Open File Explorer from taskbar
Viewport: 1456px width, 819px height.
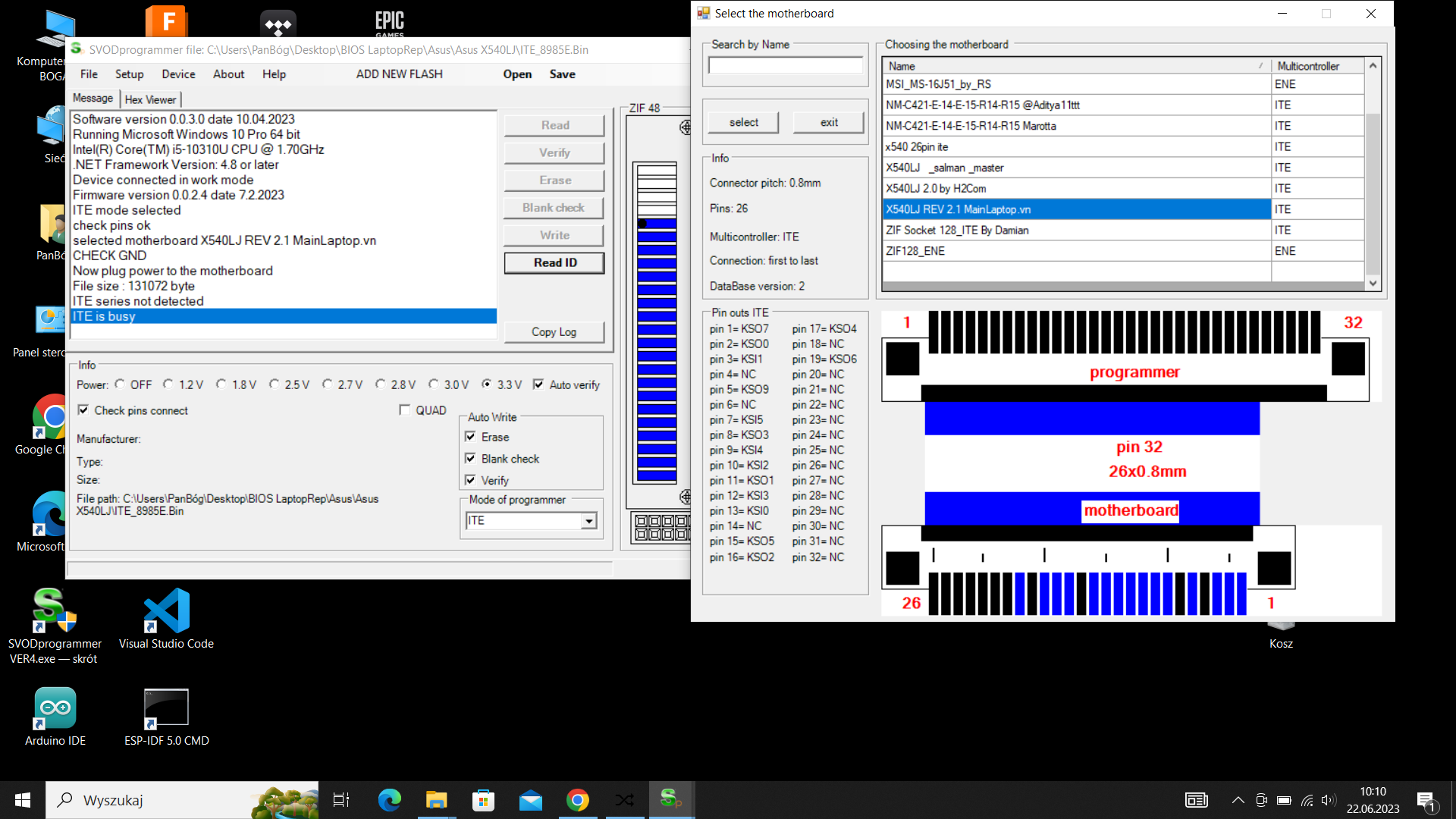tap(436, 800)
